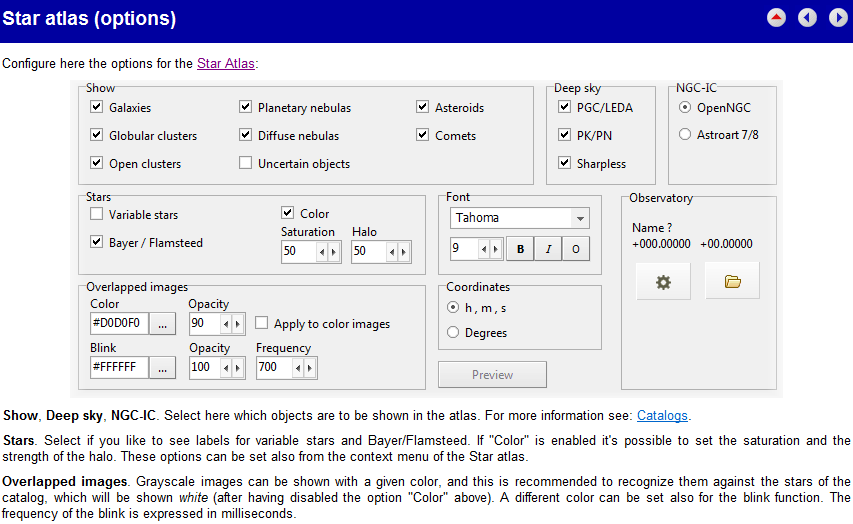This screenshot has width=853, height=524.
Task: Increase Blink opacity 100
Action: pos(238,368)
